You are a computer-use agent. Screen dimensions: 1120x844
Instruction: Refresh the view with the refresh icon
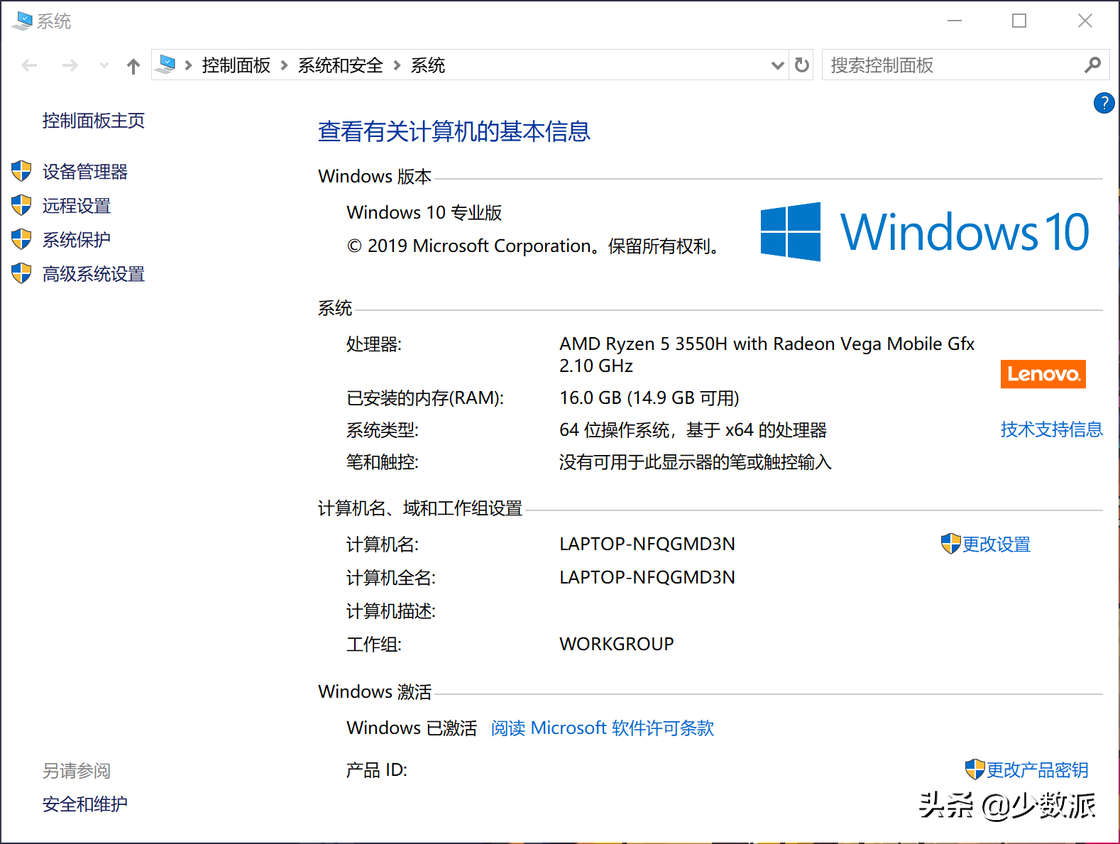click(802, 64)
